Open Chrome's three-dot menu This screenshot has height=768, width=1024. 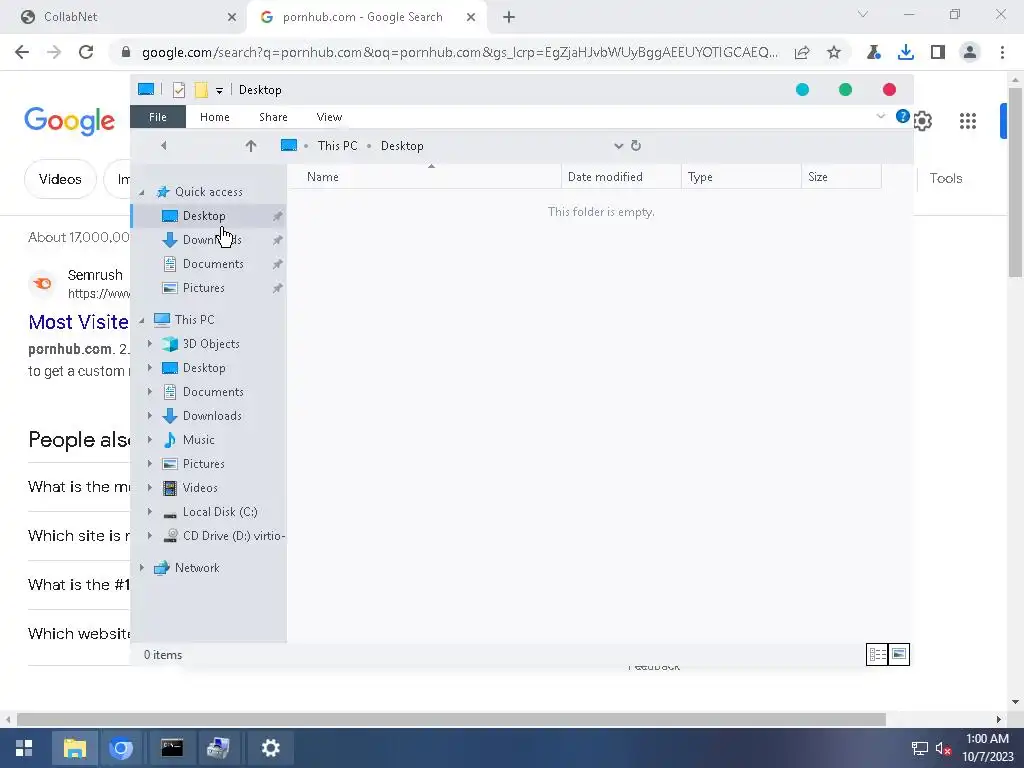(1002, 52)
